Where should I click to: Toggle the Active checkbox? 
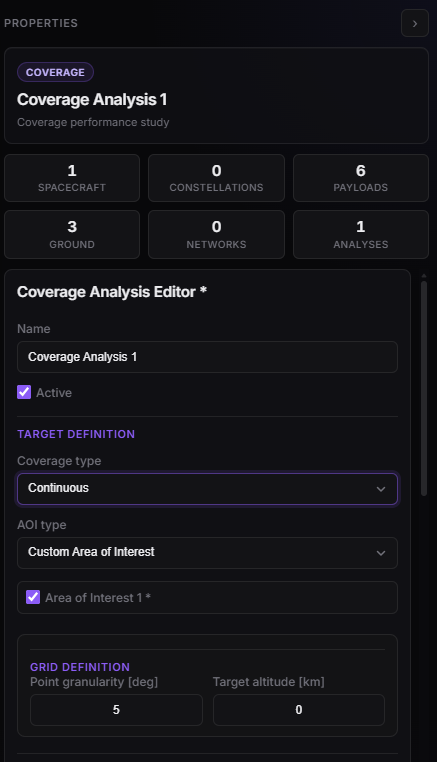(24, 392)
